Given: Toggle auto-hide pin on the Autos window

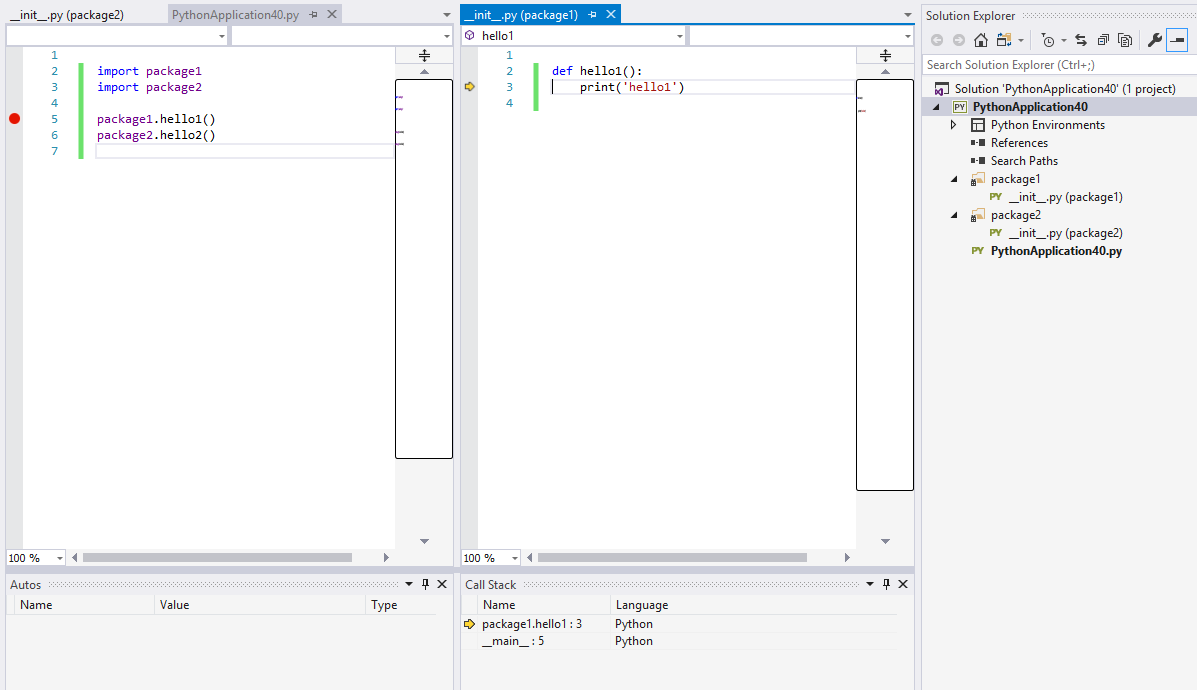Looking at the screenshot, I should (425, 584).
